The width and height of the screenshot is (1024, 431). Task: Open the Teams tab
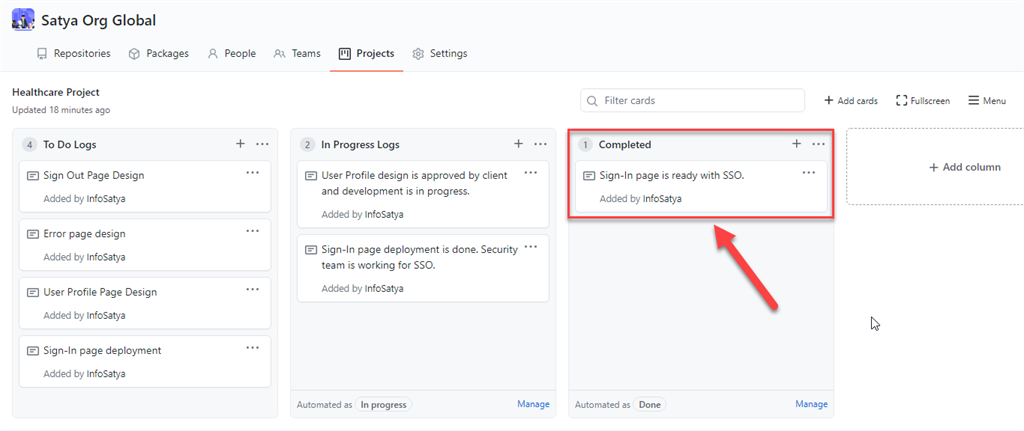coord(297,53)
